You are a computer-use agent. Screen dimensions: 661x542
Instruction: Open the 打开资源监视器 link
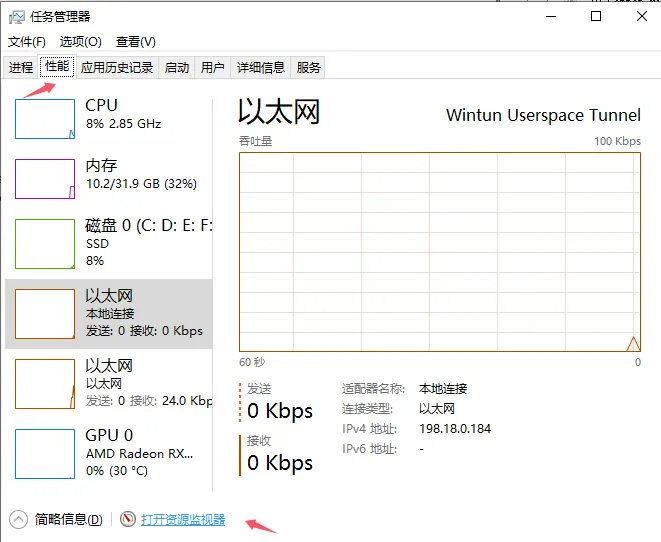coord(183,519)
